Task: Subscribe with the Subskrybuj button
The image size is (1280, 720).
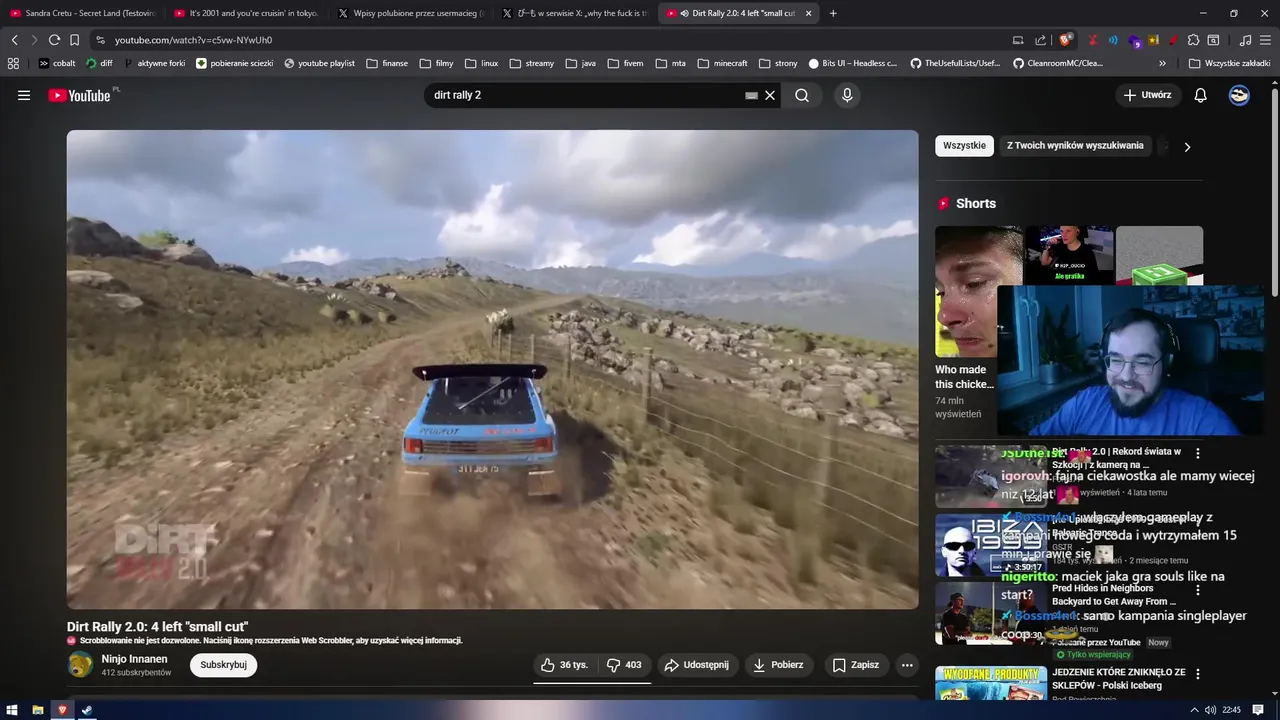Action: click(223, 665)
